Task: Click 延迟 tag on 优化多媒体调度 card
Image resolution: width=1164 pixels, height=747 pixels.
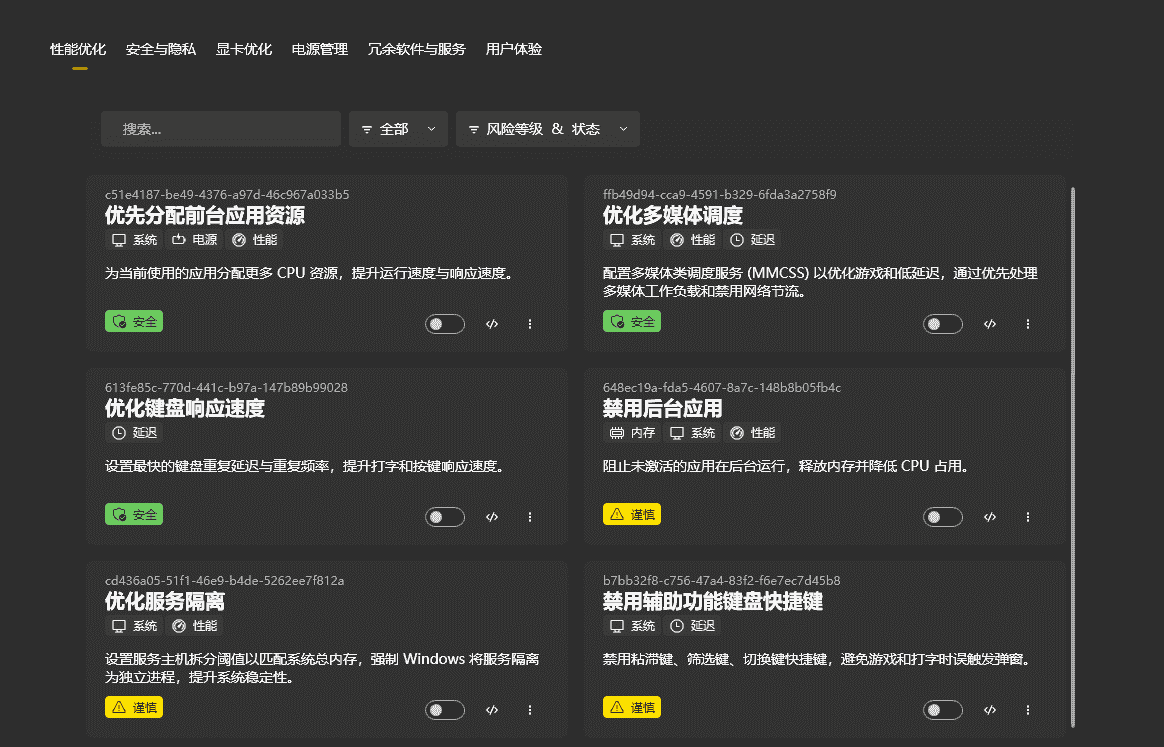Action: 753,240
